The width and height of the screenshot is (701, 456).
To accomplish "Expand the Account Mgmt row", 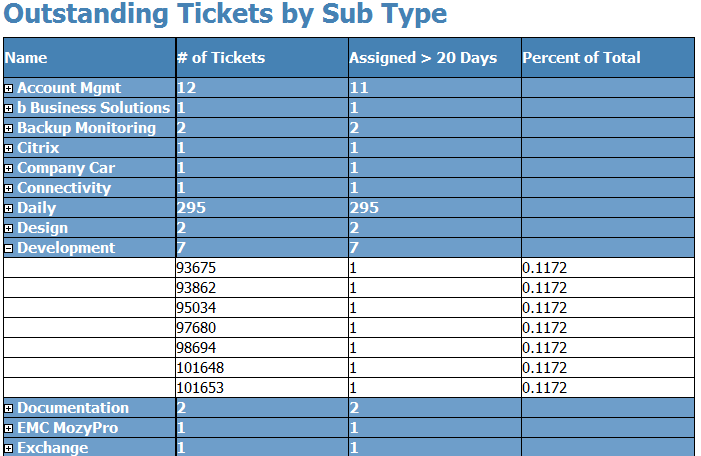I will (x=8, y=89).
